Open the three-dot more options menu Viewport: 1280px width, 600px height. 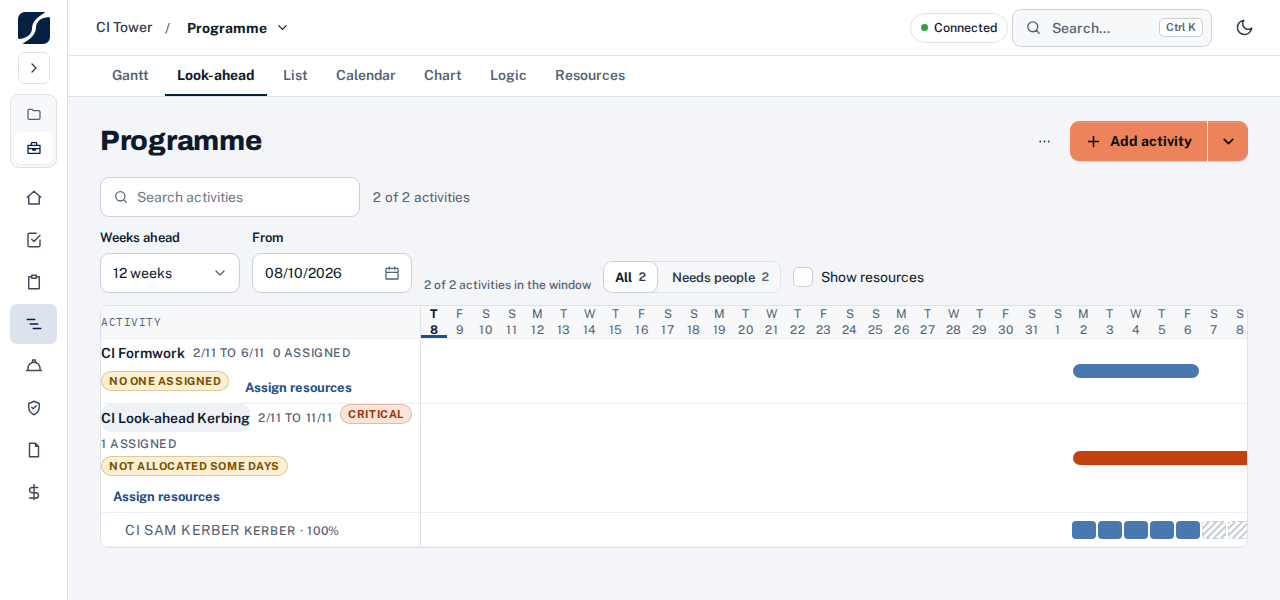point(1044,141)
